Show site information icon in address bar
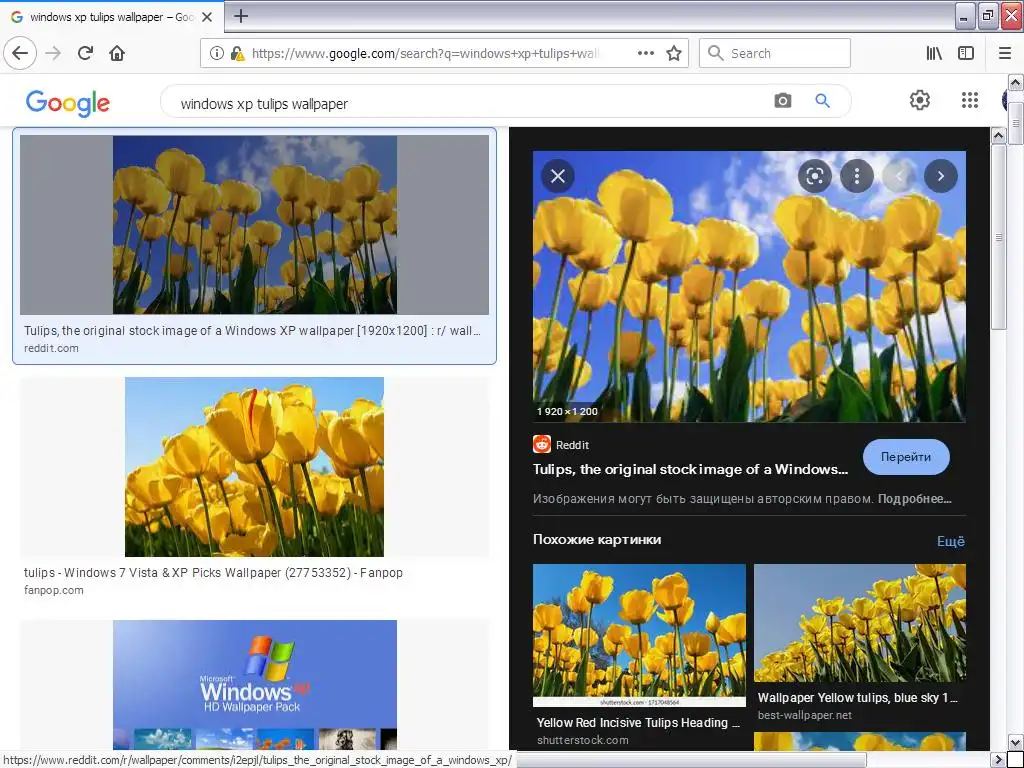Image resolution: width=1024 pixels, height=768 pixels. tap(216, 54)
